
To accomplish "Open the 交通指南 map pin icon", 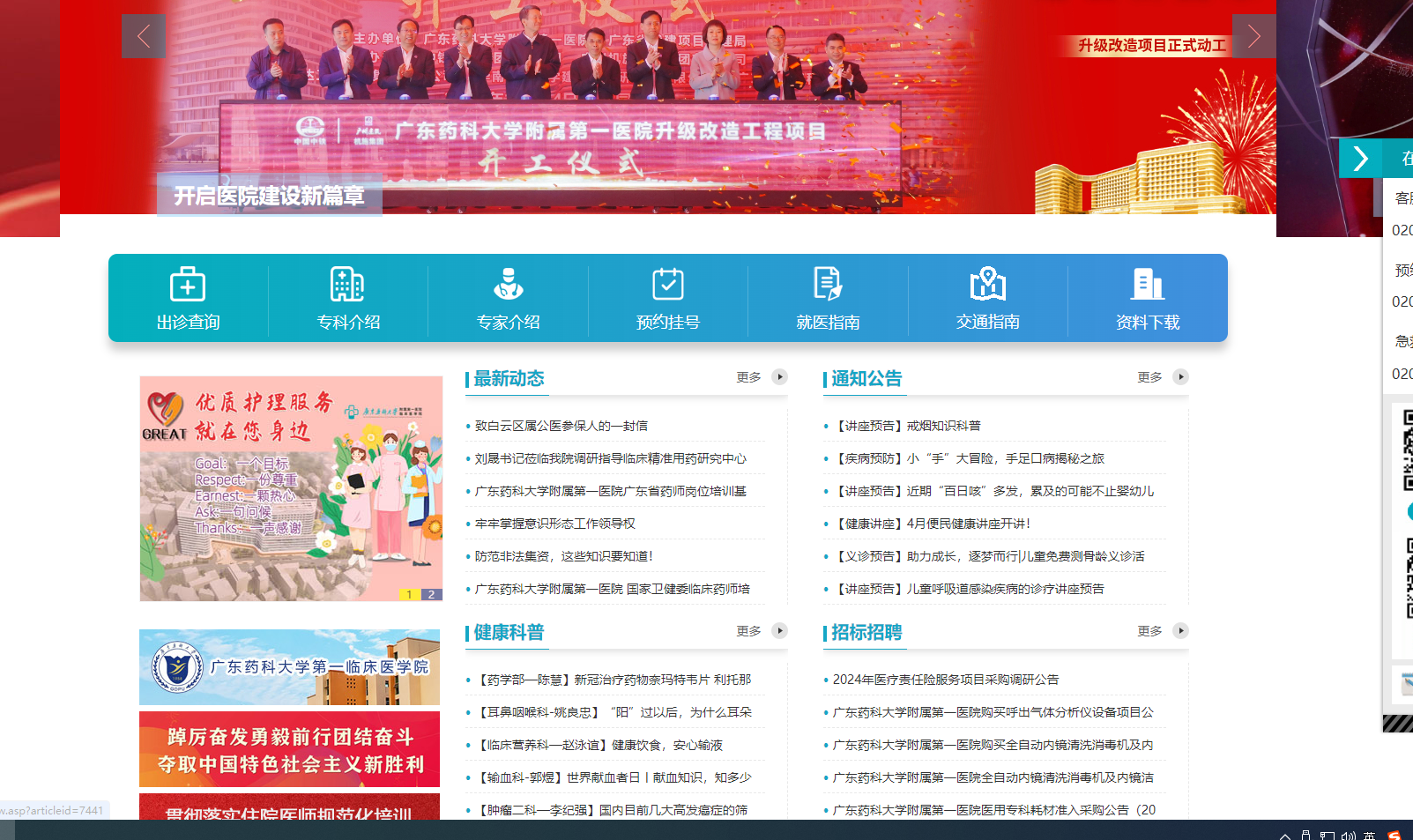I will coord(988,285).
